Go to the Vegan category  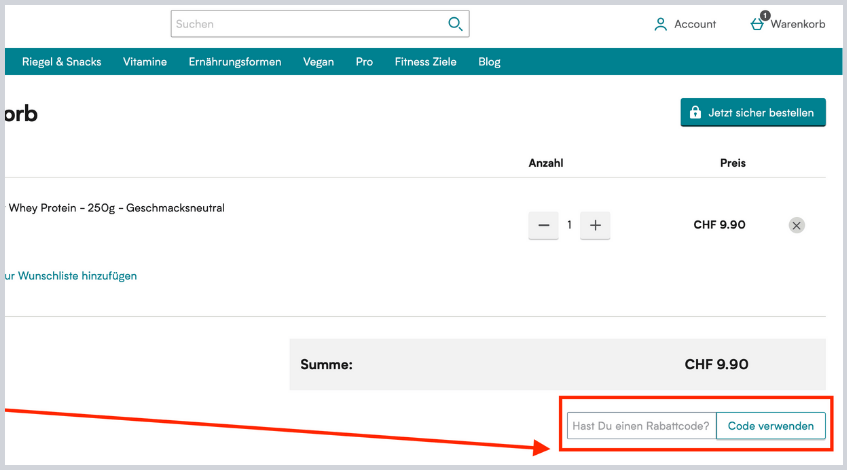pyautogui.click(x=318, y=62)
